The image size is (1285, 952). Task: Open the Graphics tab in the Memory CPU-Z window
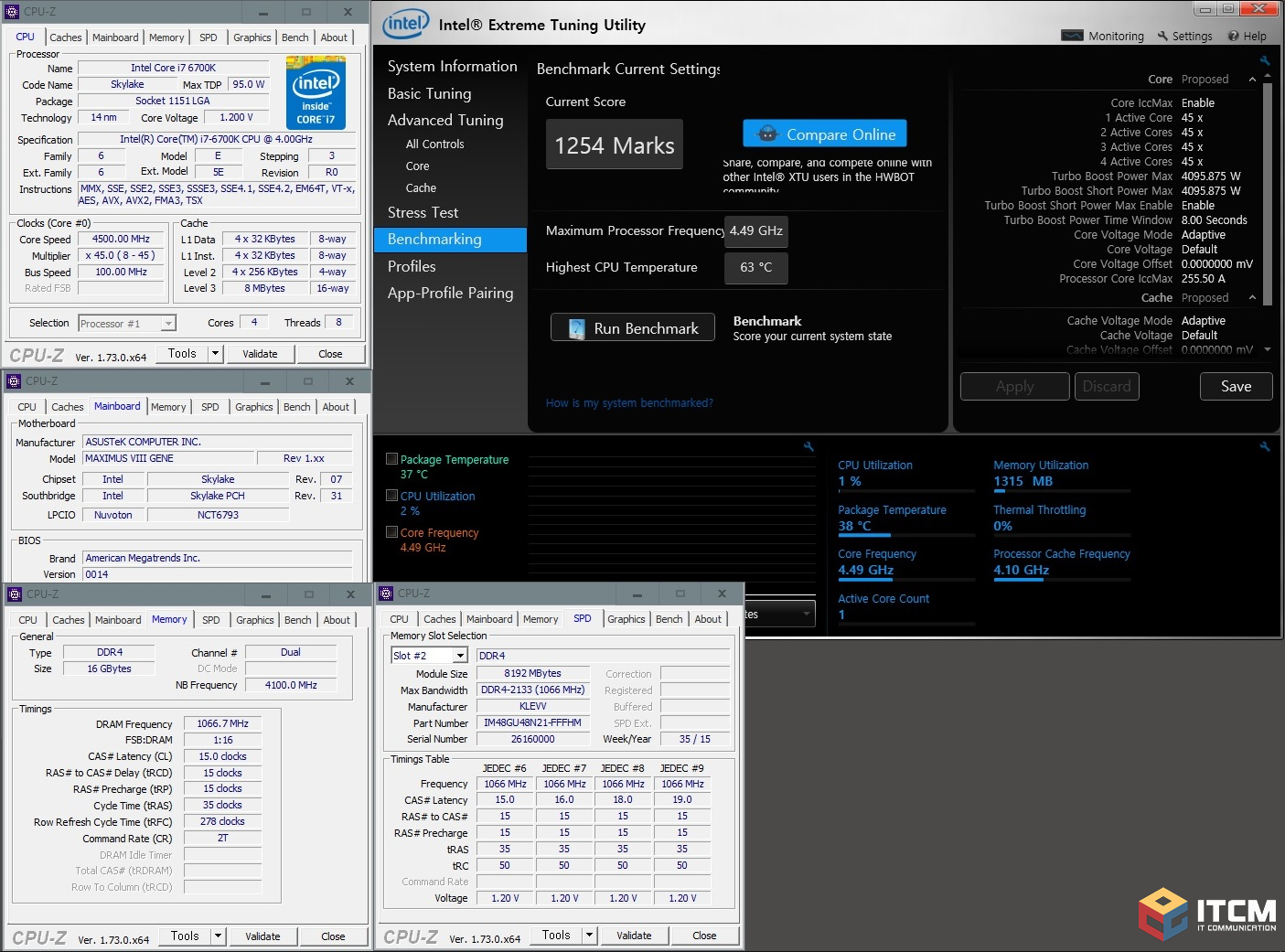pos(255,620)
